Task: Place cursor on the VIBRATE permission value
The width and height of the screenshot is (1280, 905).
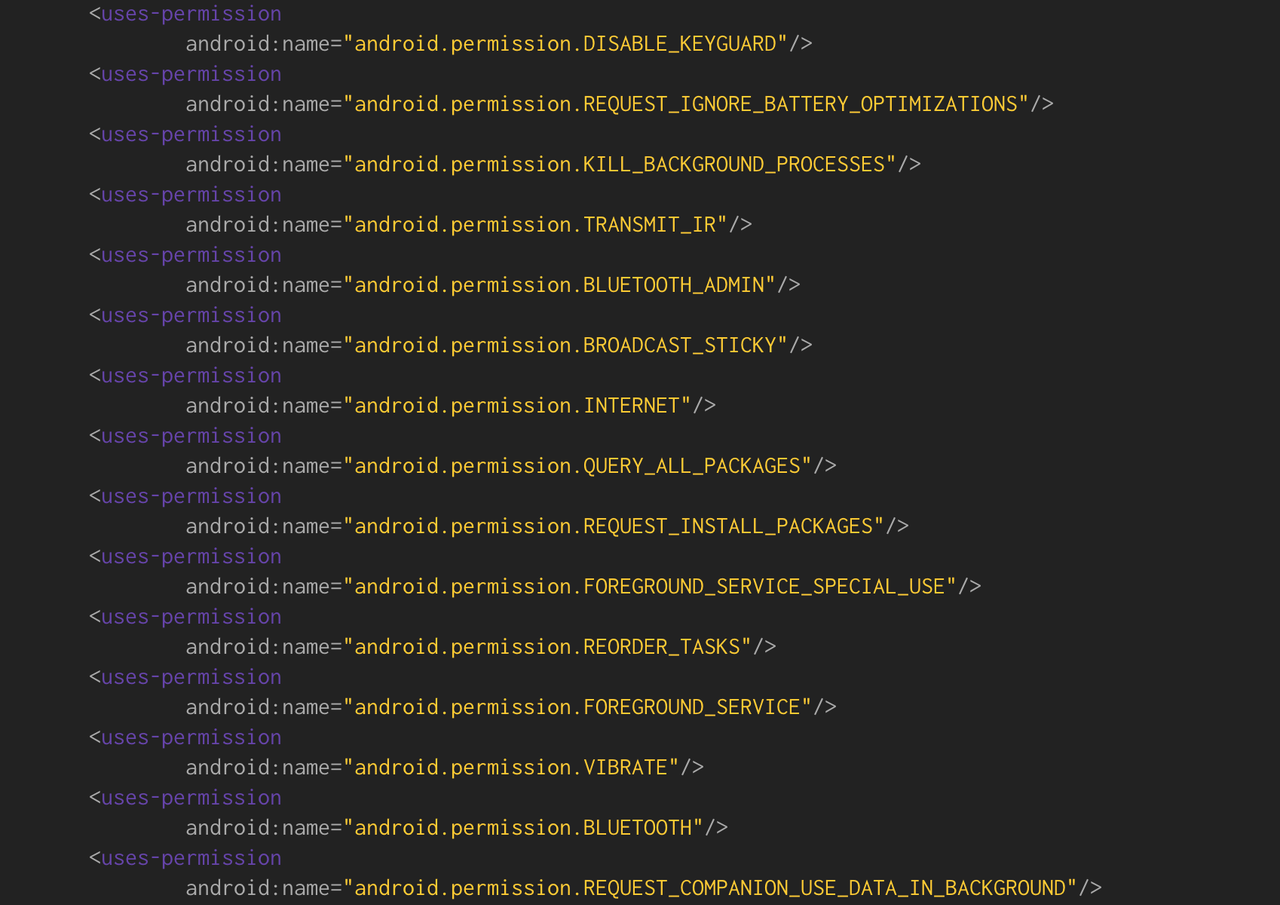Action: click(512, 767)
